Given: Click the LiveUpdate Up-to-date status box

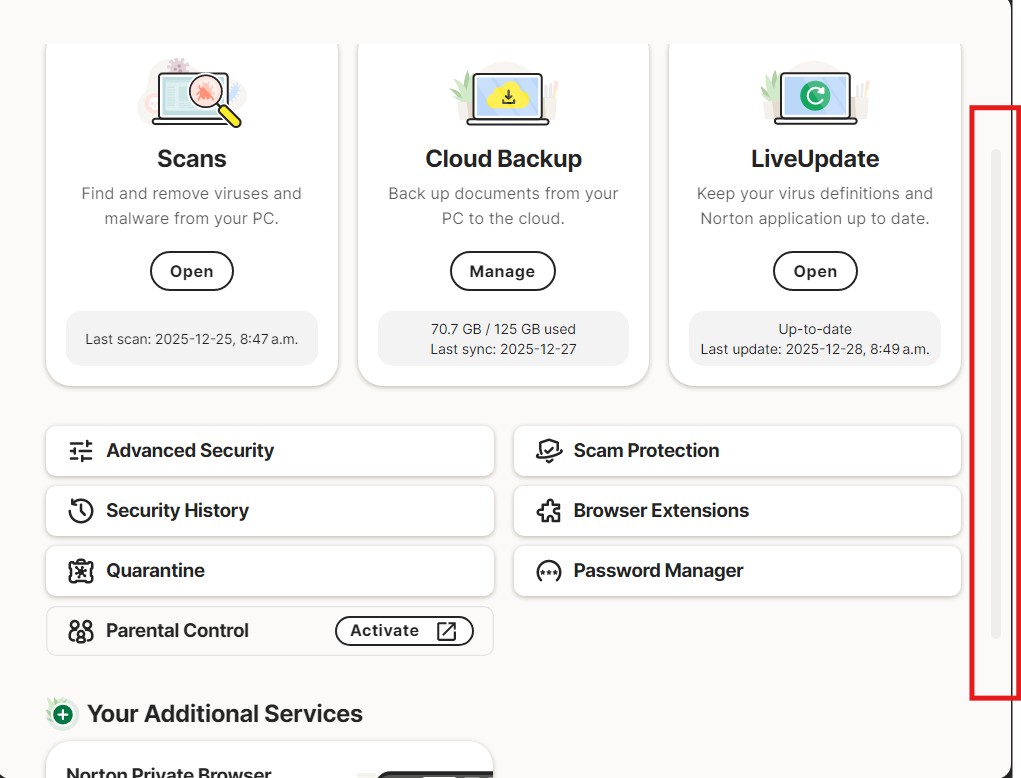Looking at the screenshot, I should (x=815, y=339).
